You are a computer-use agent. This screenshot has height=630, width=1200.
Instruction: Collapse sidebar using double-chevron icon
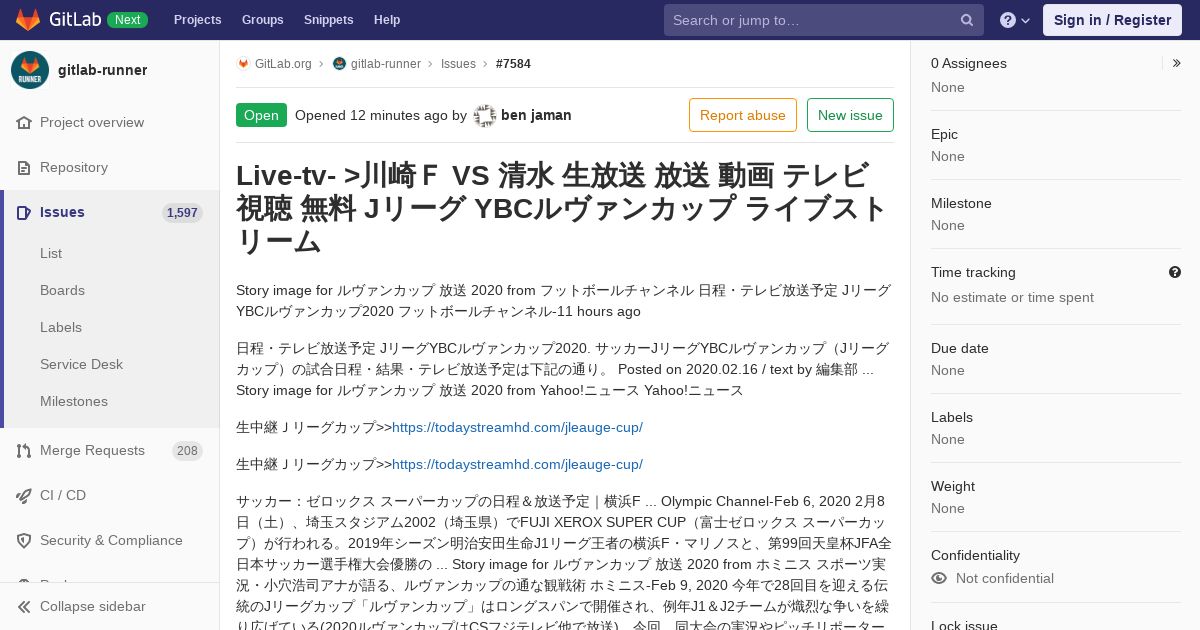(24, 606)
